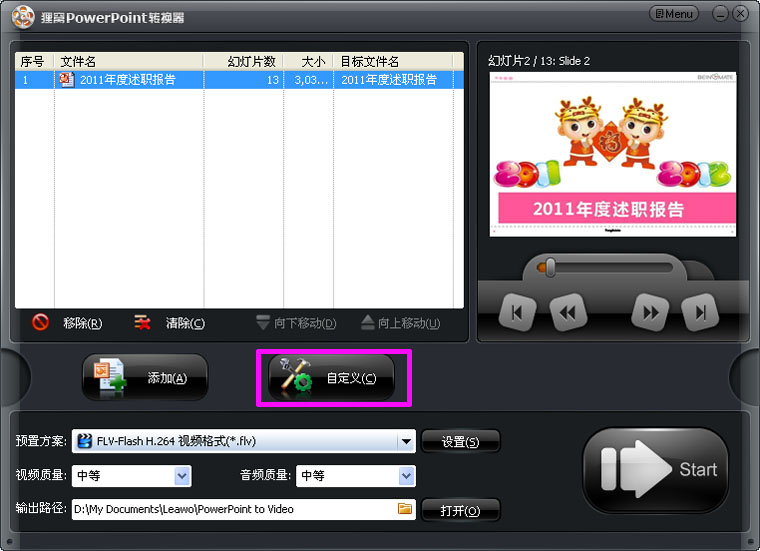Jump to last slide in preview
Viewport: 760px width, 551px height.
coord(700,313)
